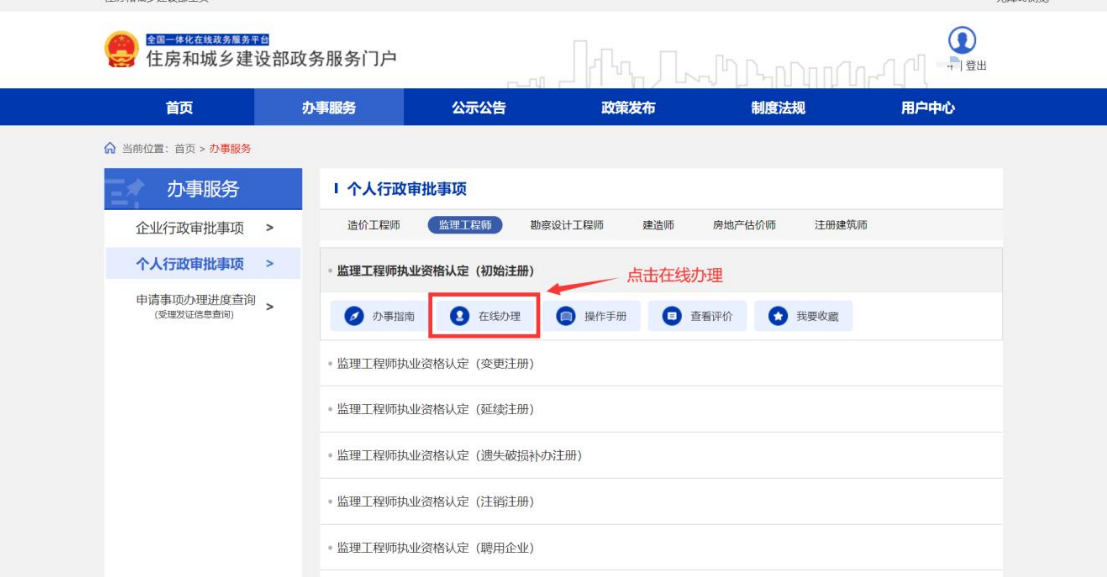Open 监理工程师执业资格认定（变更注册）item
1107x577 pixels.
(x=435, y=364)
